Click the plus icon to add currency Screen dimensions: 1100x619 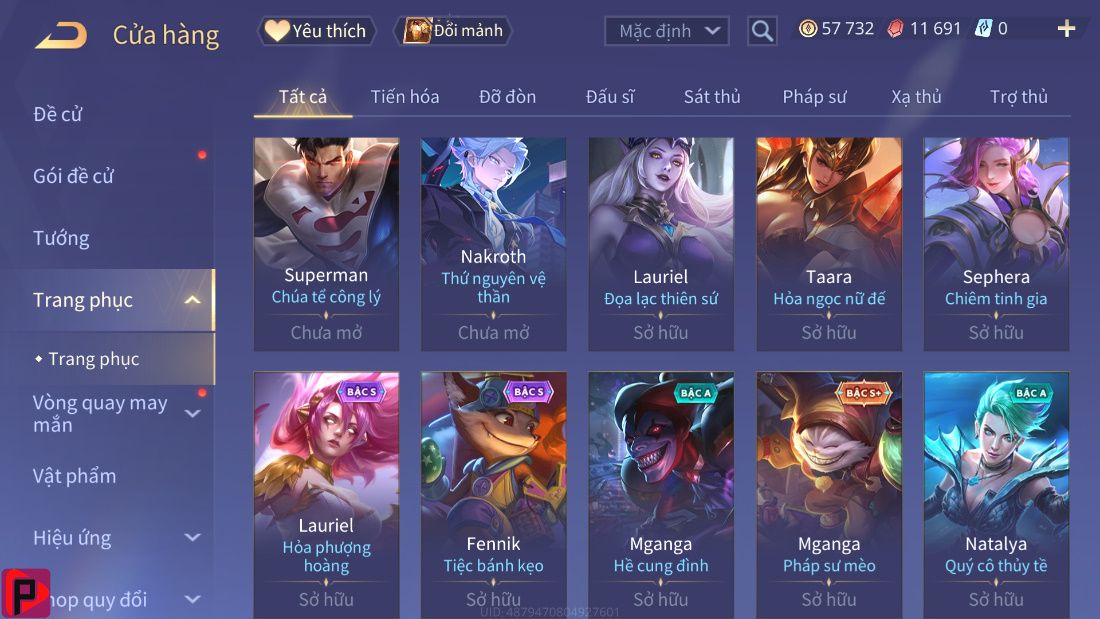point(1066,29)
